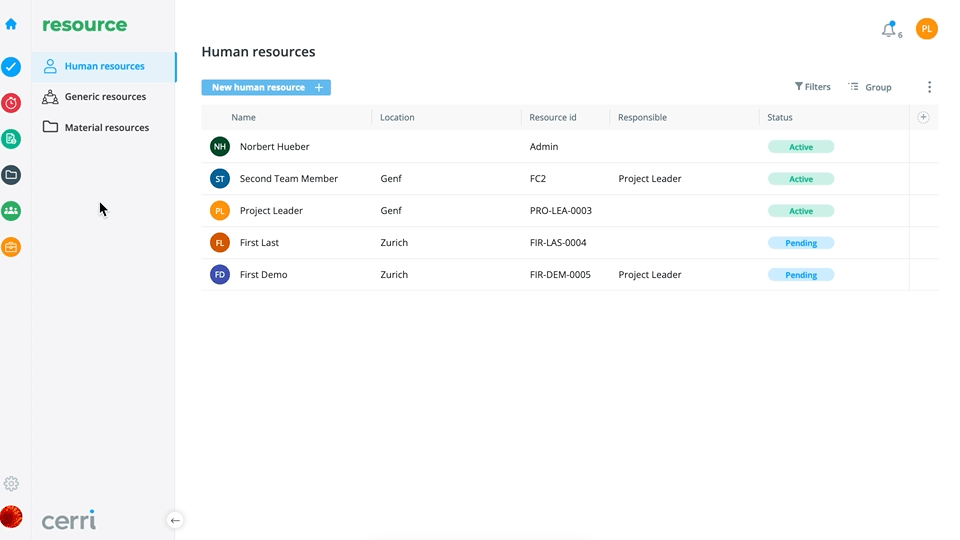Open the PL user profile avatar
This screenshot has height=540, width=960.
pyautogui.click(x=927, y=29)
